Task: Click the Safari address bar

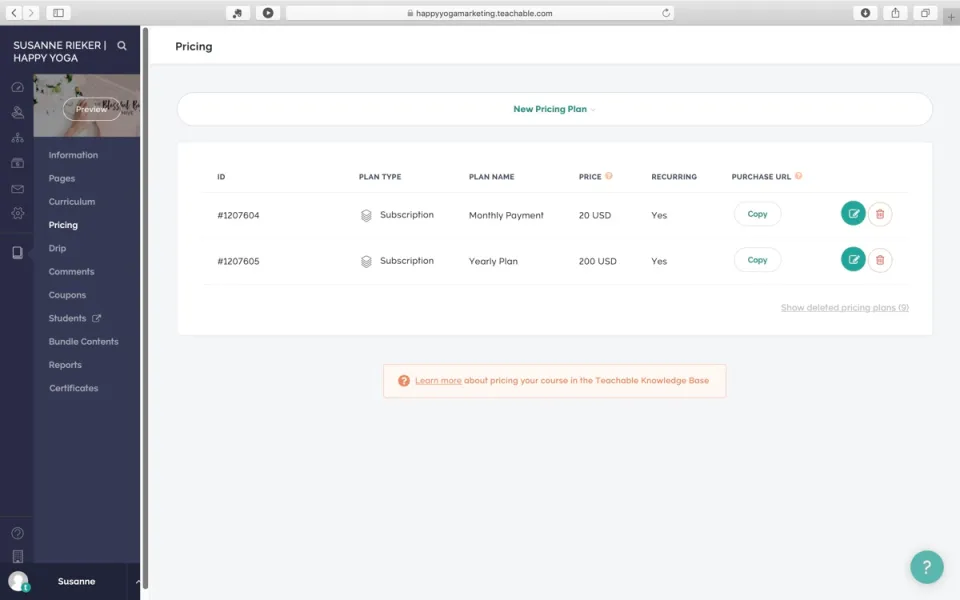Action: (x=480, y=13)
